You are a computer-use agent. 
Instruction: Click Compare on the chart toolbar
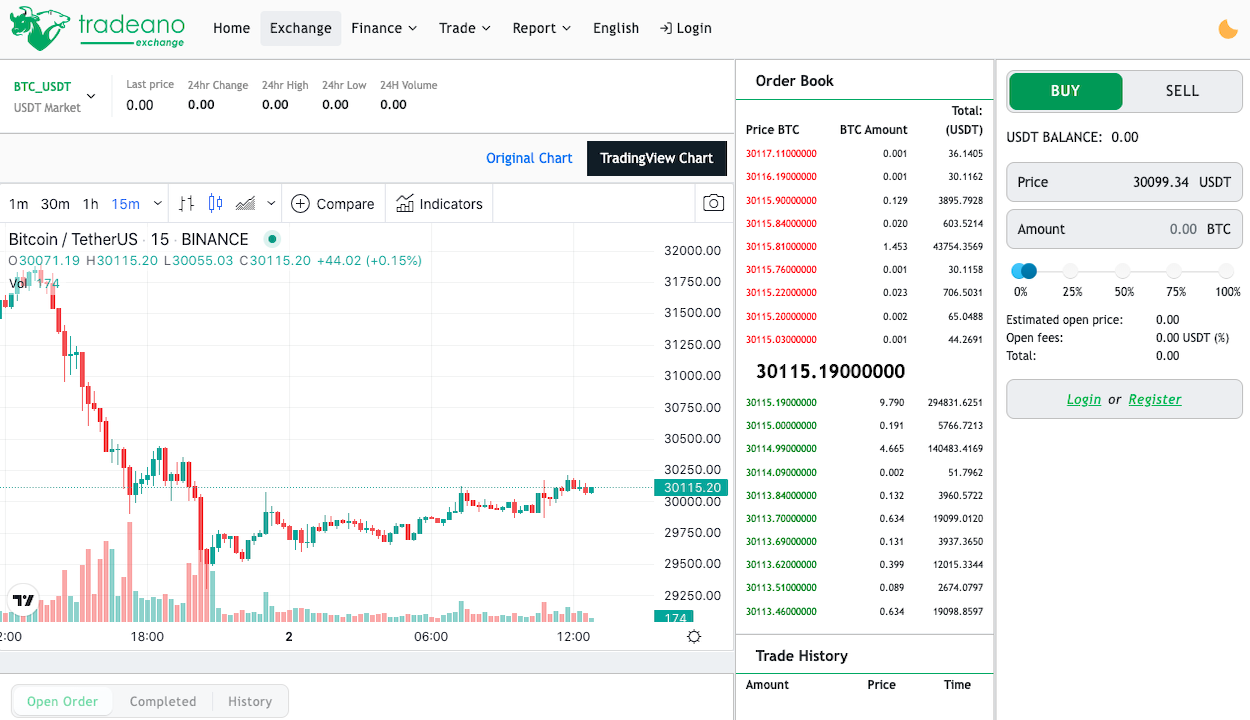coord(333,204)
